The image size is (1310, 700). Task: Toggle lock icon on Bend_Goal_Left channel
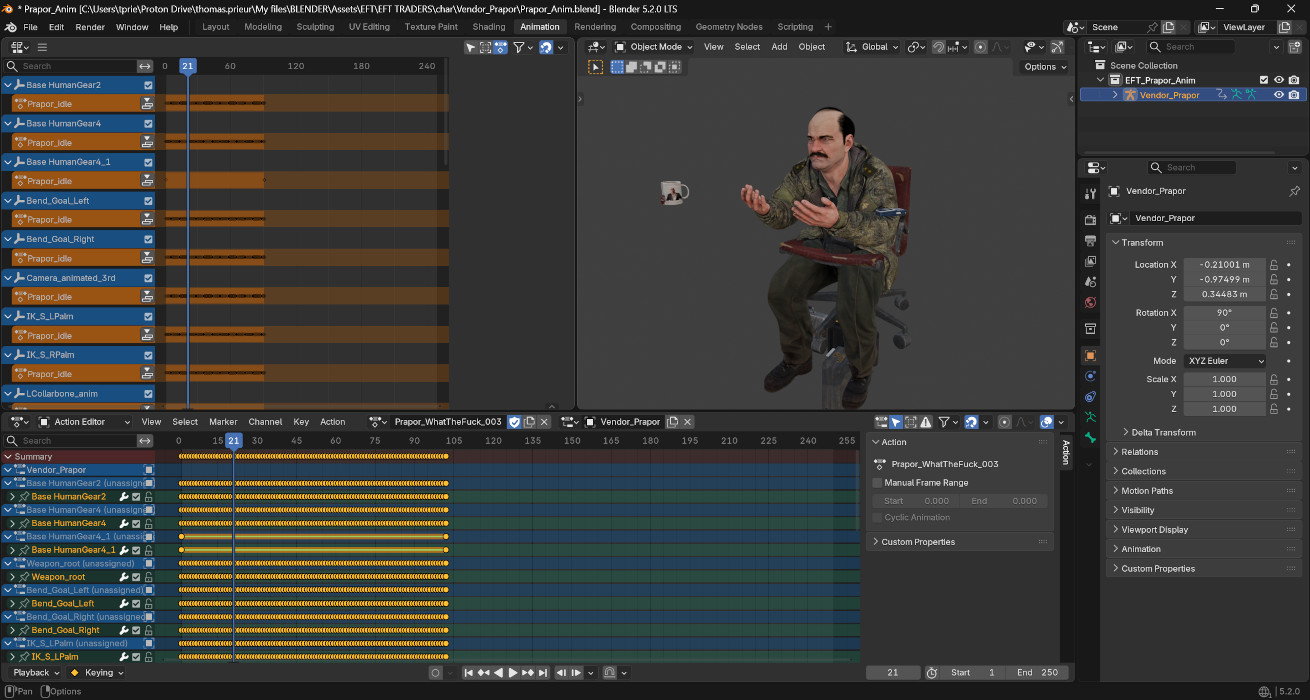148,604
